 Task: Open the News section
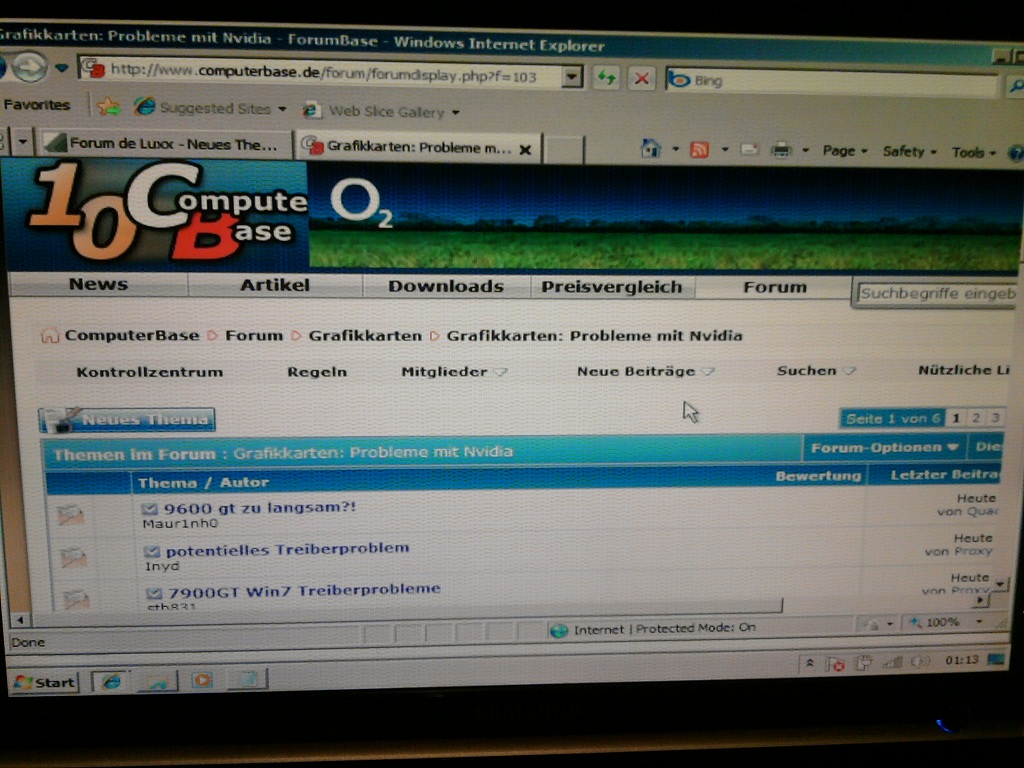tap(98, 284)
